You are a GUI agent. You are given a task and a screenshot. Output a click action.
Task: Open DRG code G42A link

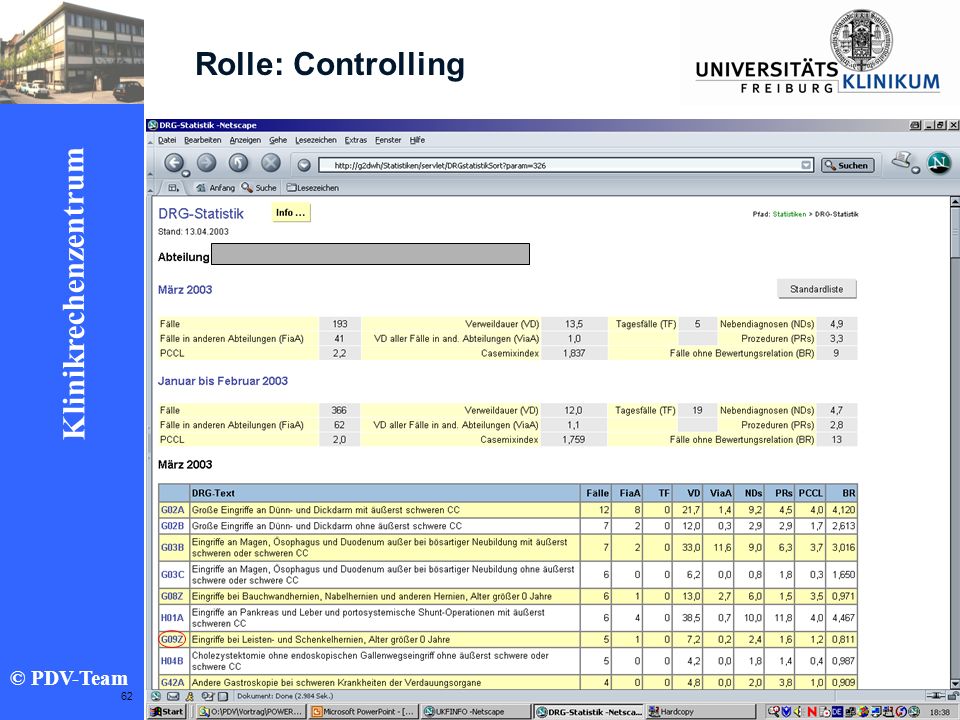tap(173, 682)
